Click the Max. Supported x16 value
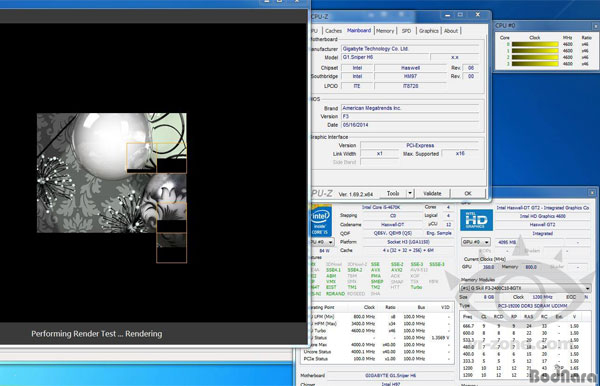Screen dimensions: 600x386 click(460, 154)
